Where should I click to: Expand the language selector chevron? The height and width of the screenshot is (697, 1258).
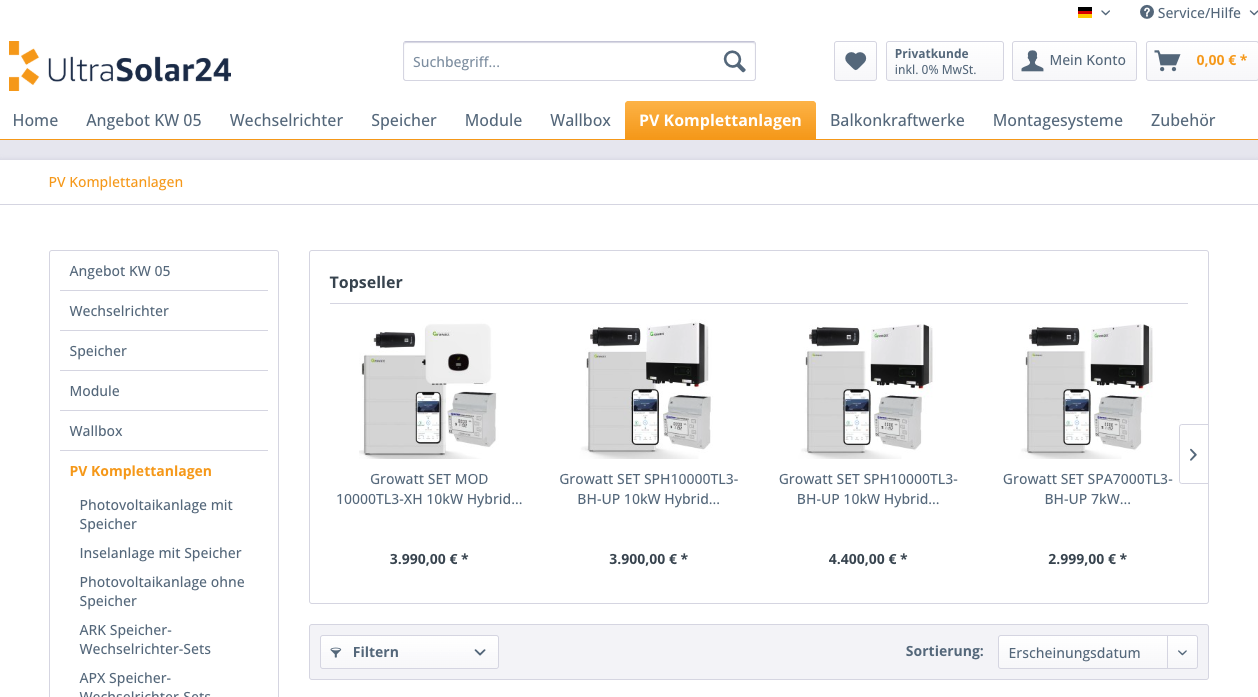point(1105,14)
